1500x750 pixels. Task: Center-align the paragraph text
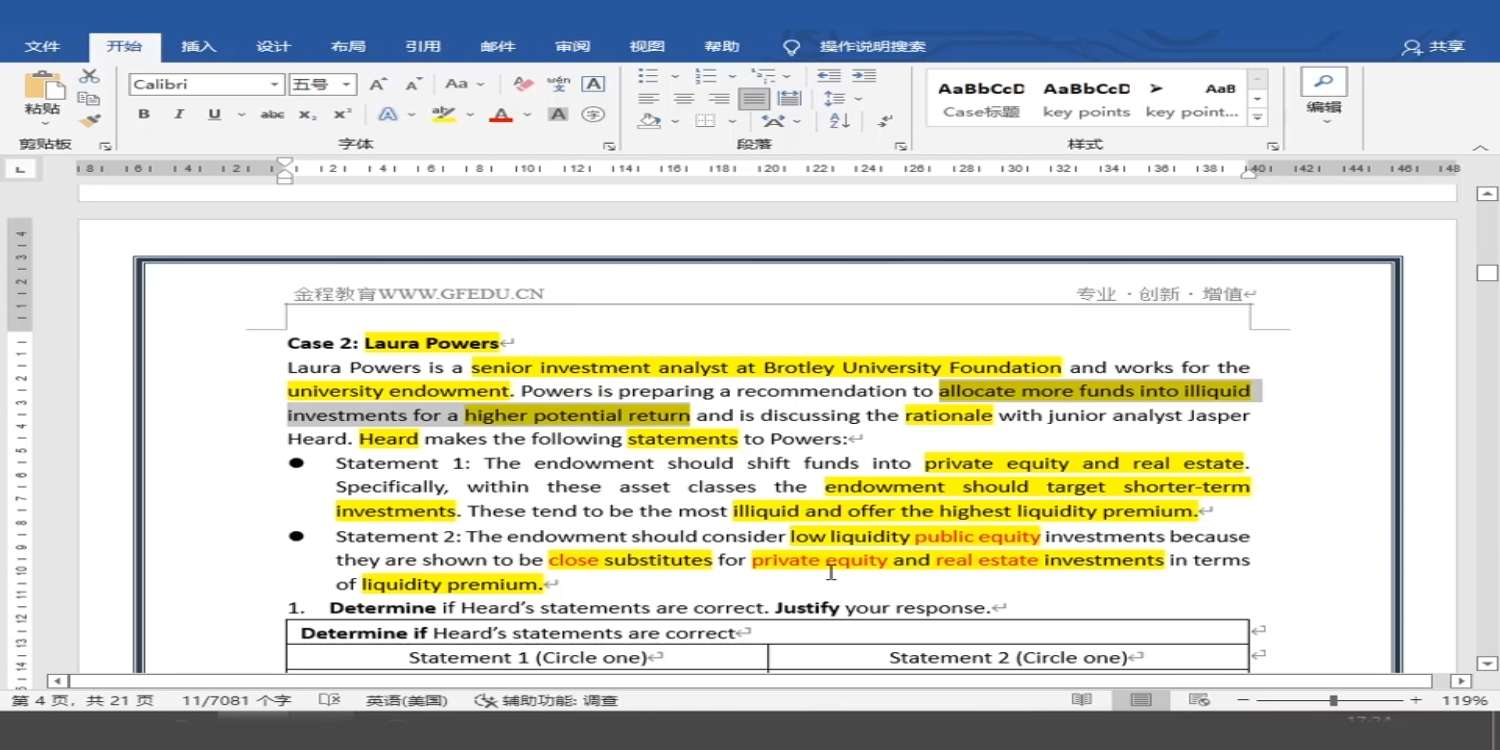[x=684, y=99]
